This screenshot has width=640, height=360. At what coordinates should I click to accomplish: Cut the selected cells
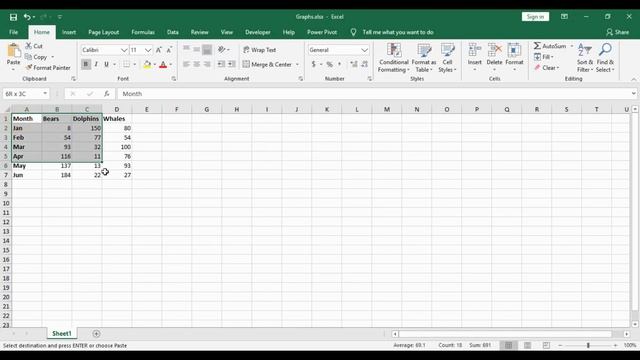[x=34, y=46]
